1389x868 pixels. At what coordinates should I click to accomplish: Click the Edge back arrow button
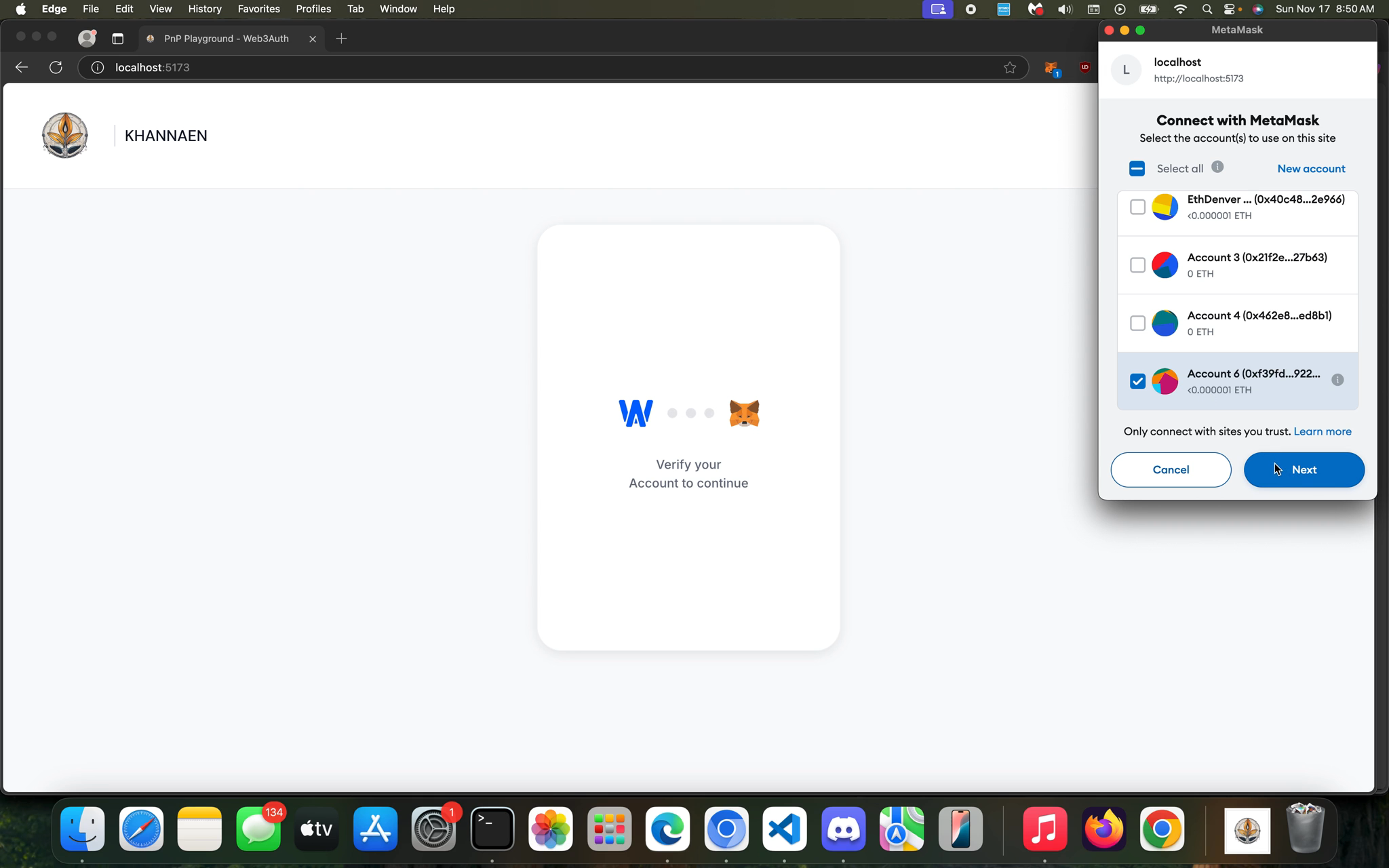point(22,67)
